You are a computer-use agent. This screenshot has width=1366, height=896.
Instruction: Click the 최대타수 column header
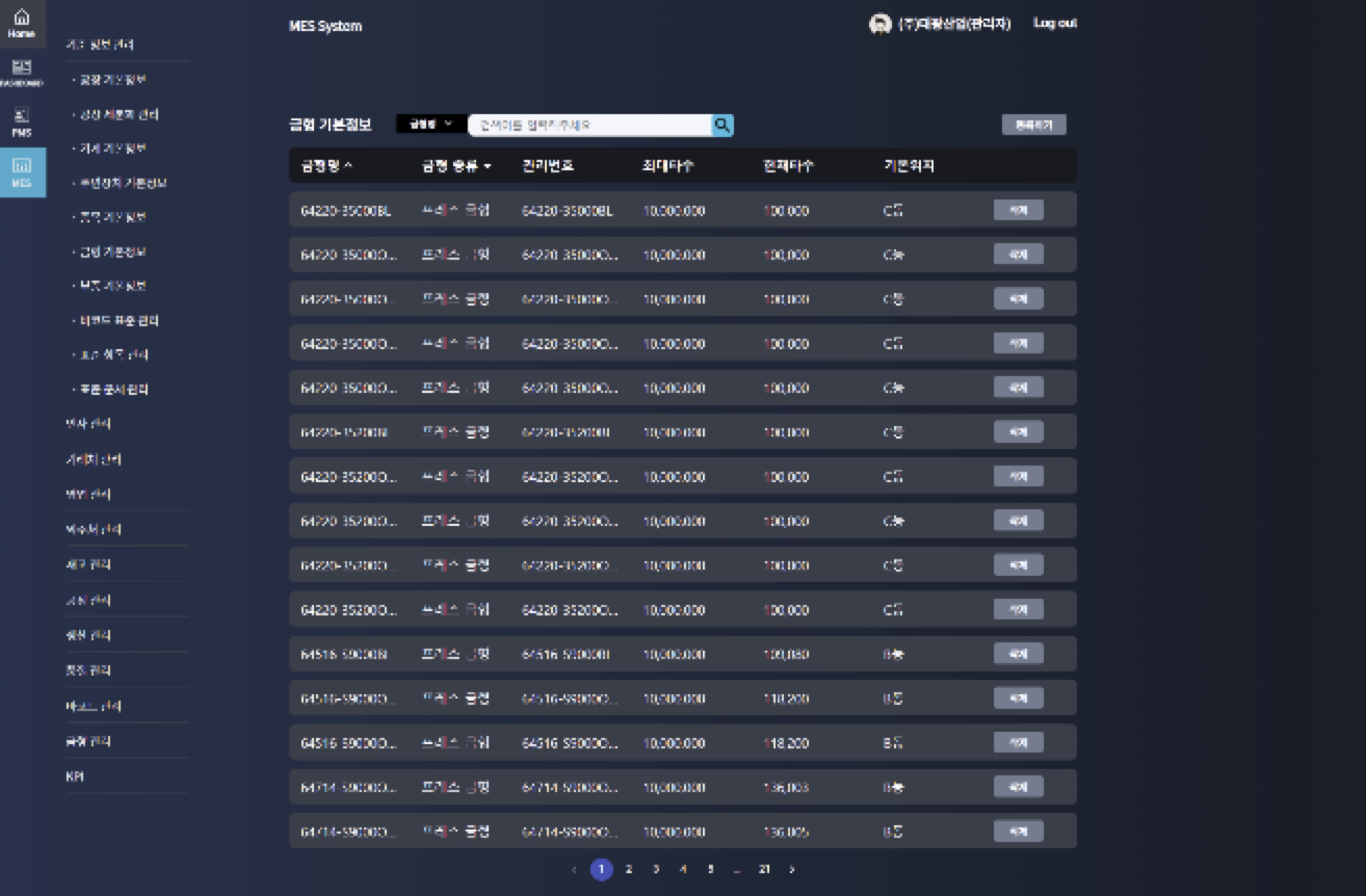coord(668,166)
